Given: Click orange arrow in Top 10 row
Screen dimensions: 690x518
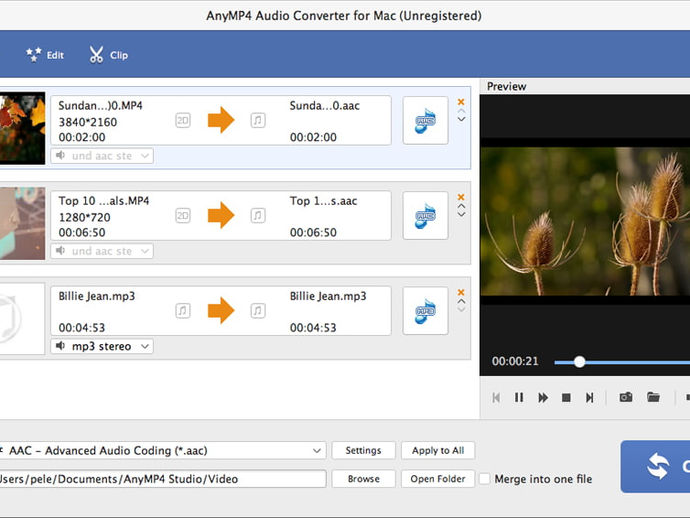Looking at the screenshot, I should coord(221,215).
